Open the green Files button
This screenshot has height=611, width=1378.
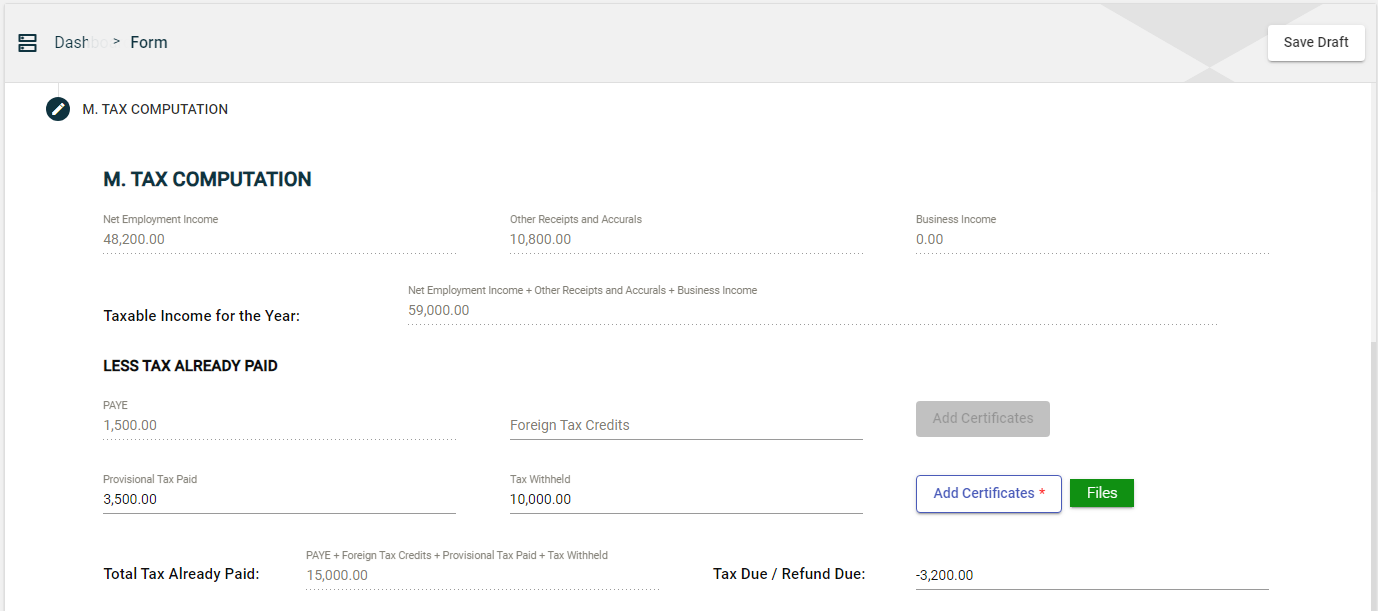pyautogui.click(x=1101, y=493)
